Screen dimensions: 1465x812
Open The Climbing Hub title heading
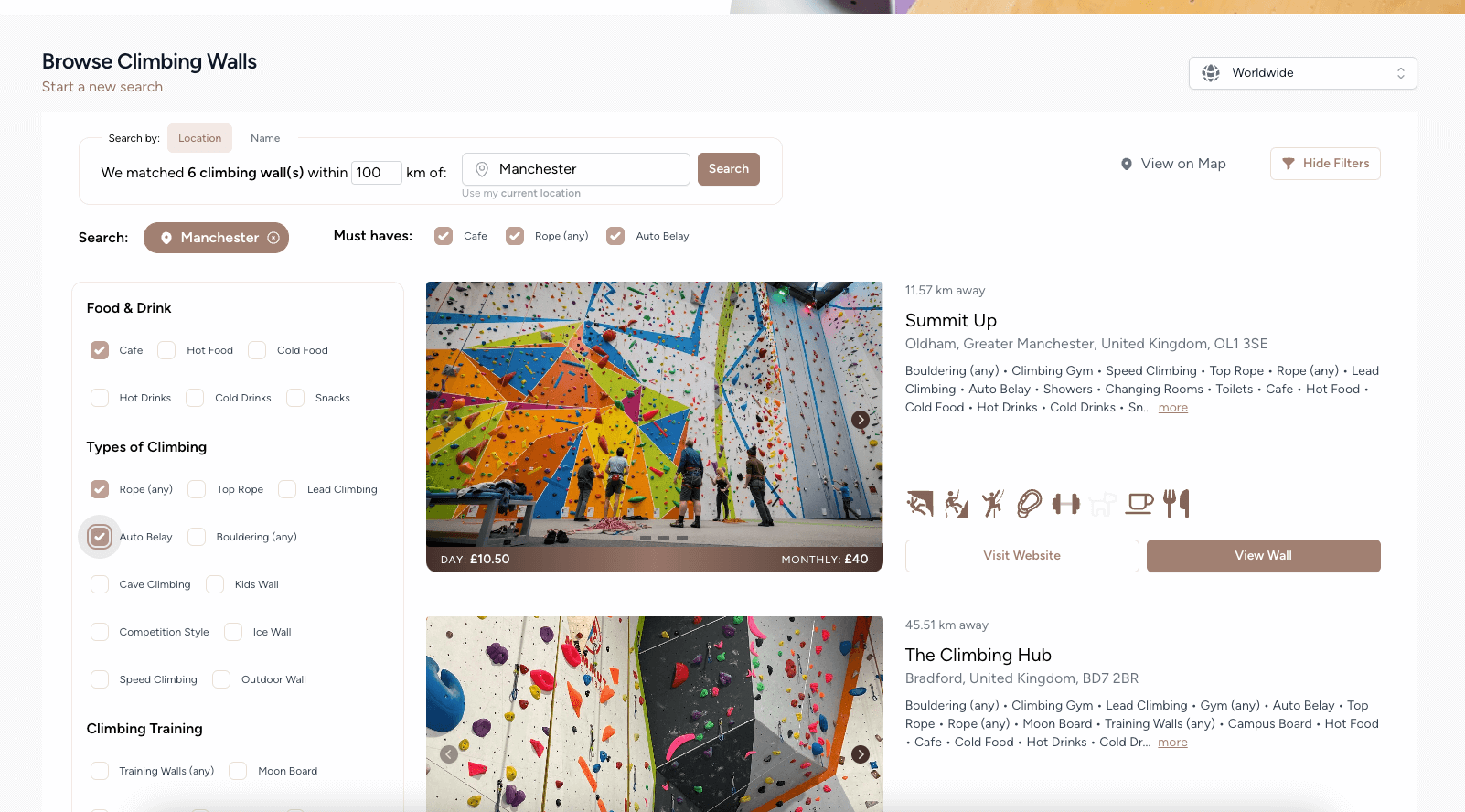point(978,656)
